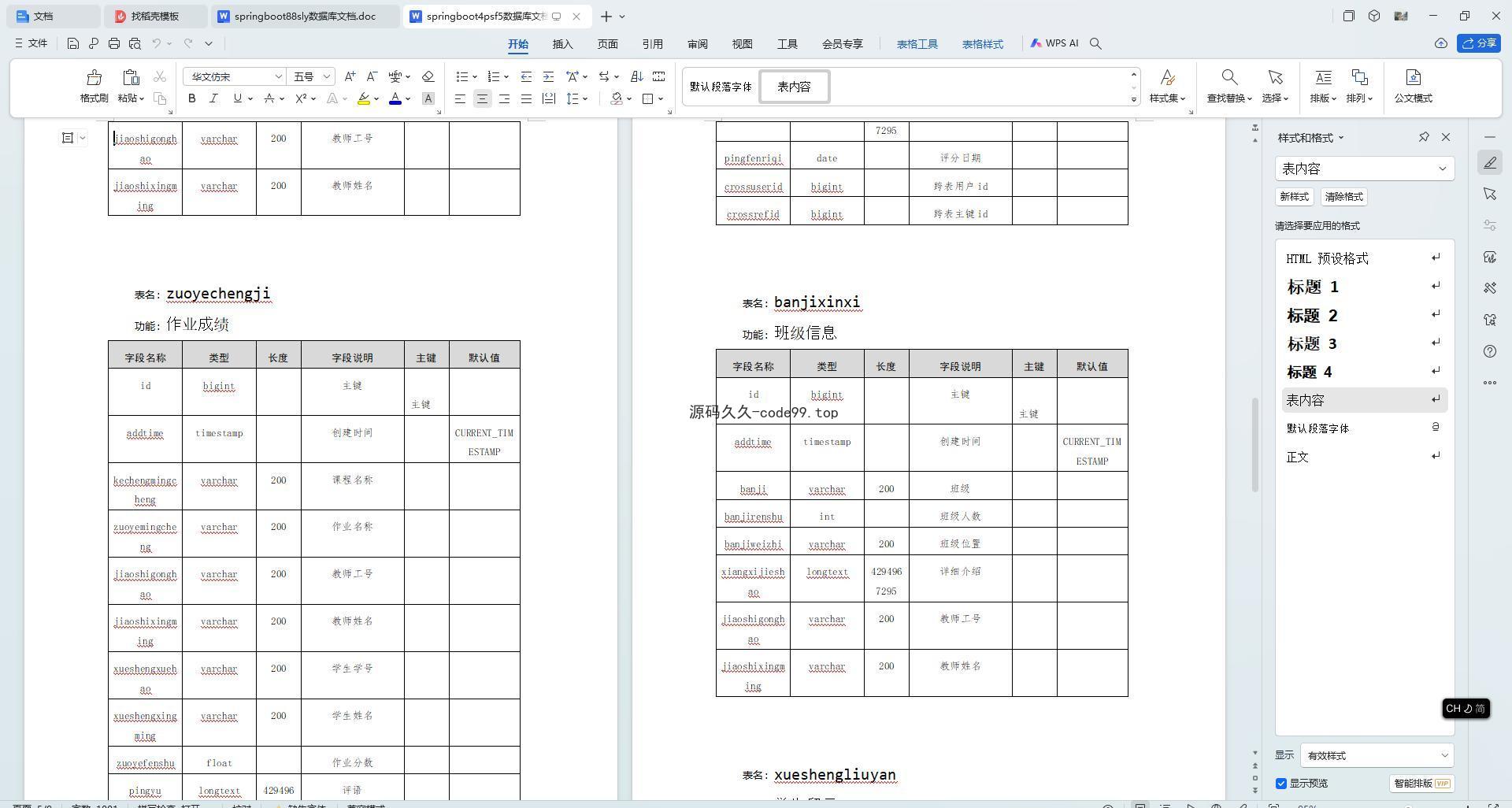This screenshot has width=1512, height=808.
Task: Close the 样式和格式 panel
Action: click(1446, 137)
